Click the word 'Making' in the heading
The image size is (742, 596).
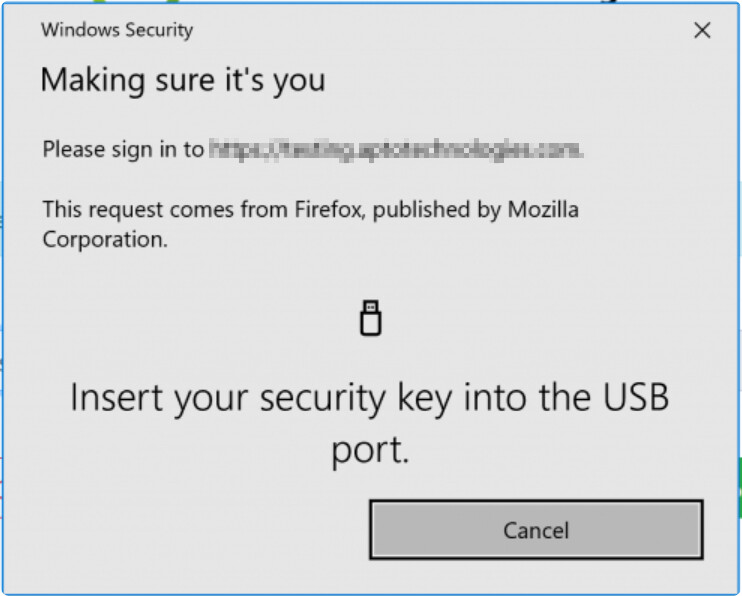[89, 79]
